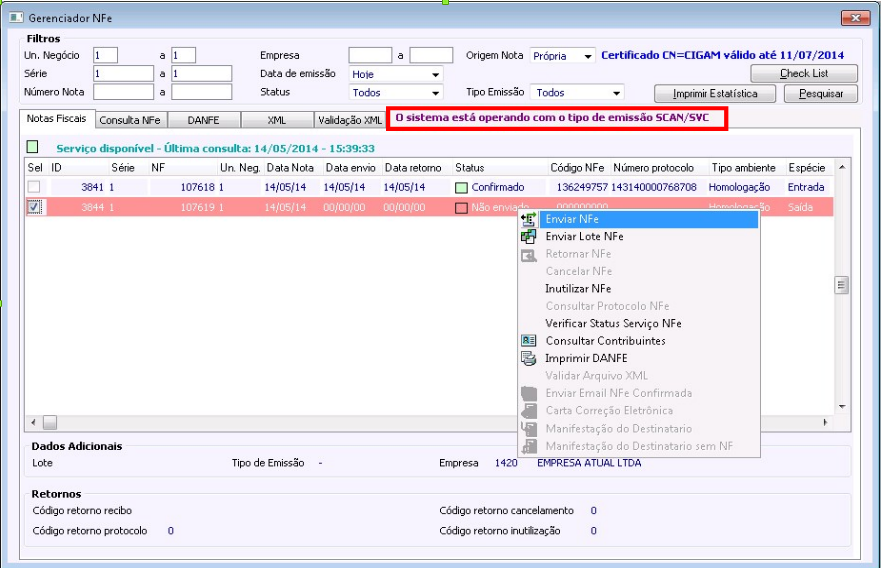Click the Pesquisar button

[x=821, y=93]
